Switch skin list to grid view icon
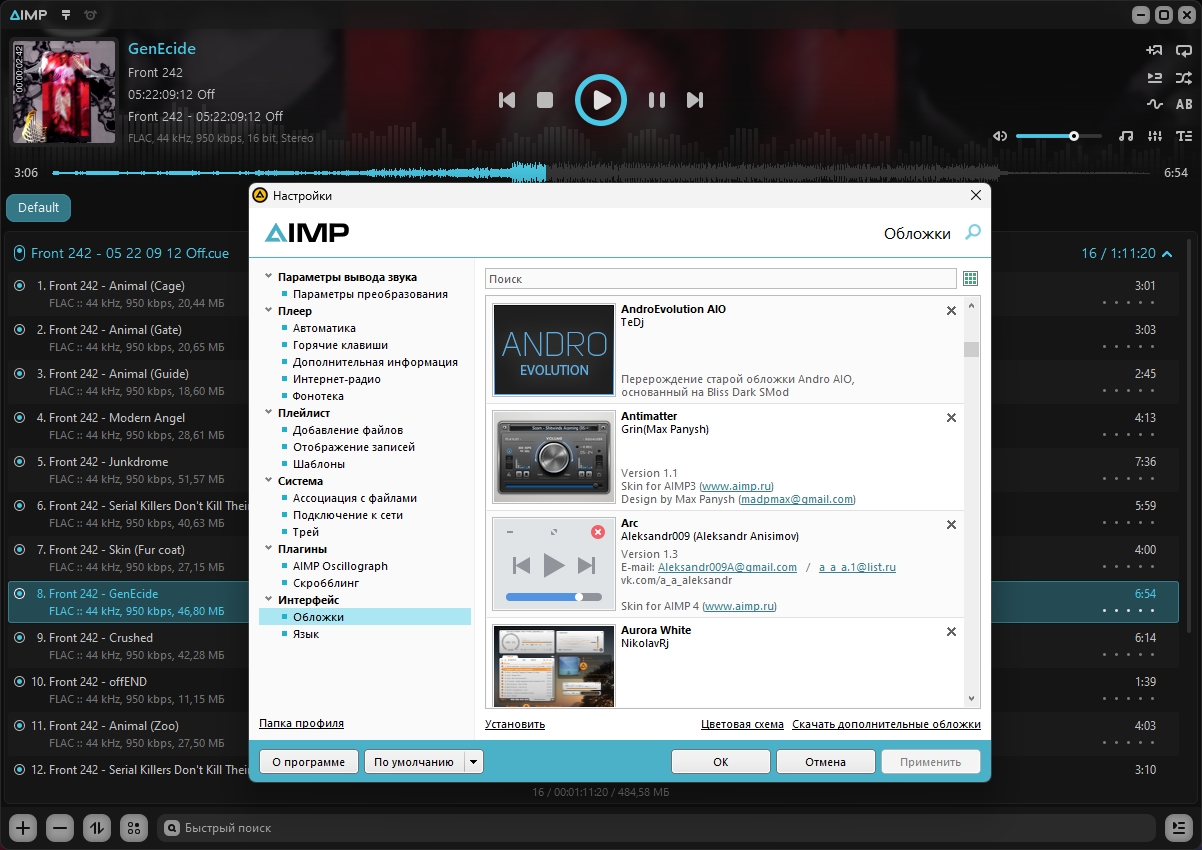 pyautogui.click(x=970, y=279)
